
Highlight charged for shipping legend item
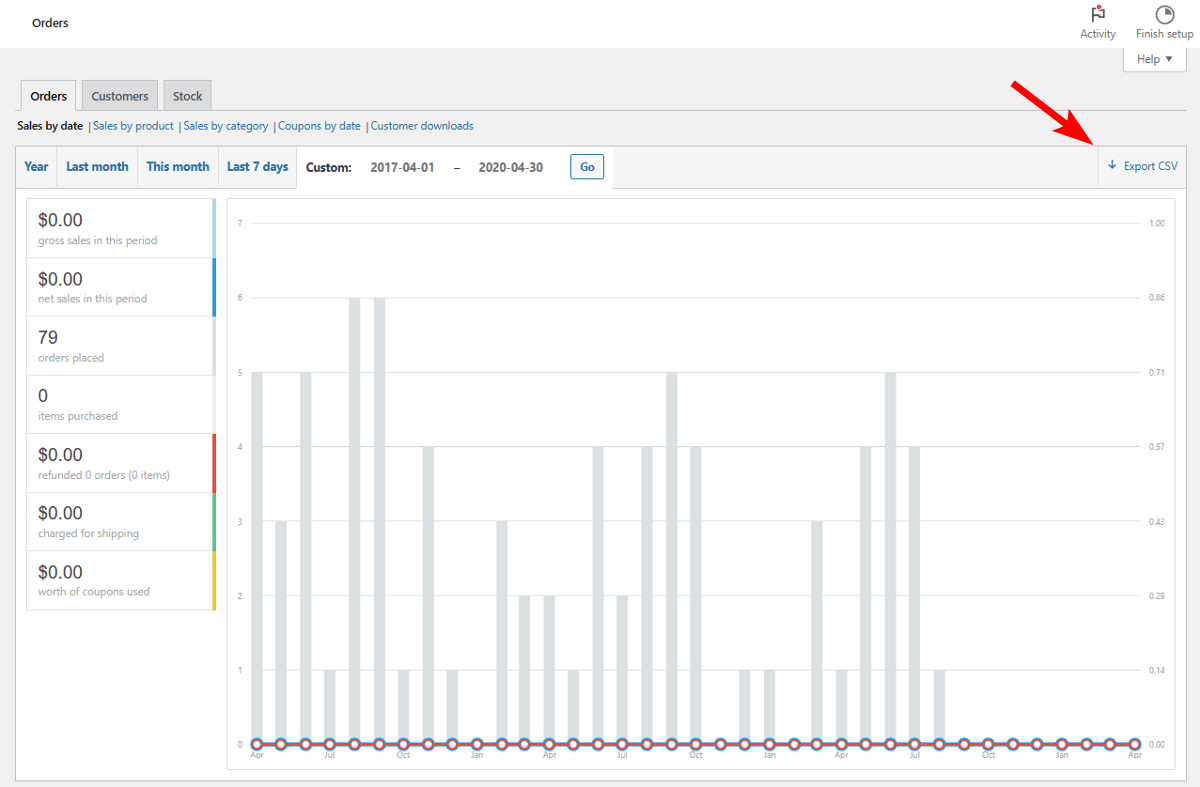tap(121, 521)
